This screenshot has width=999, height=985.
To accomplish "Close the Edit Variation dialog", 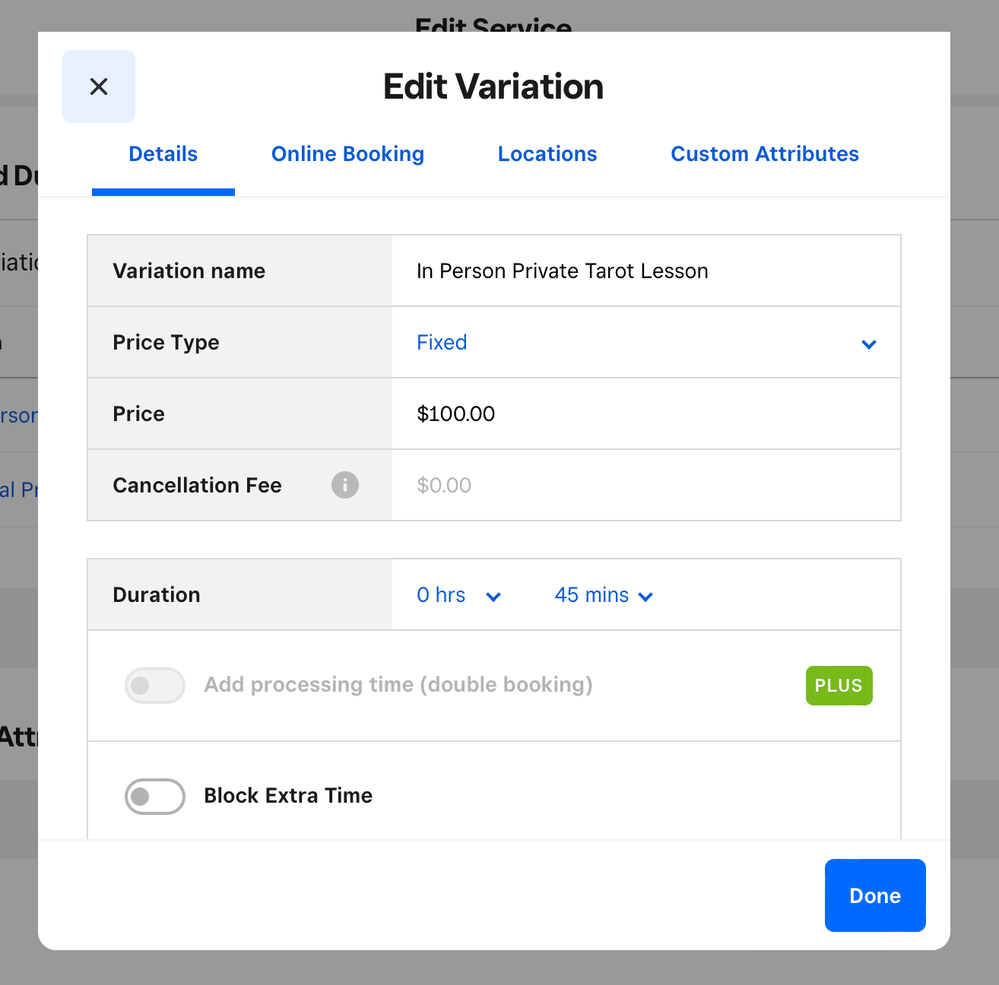I will point(99,87).
